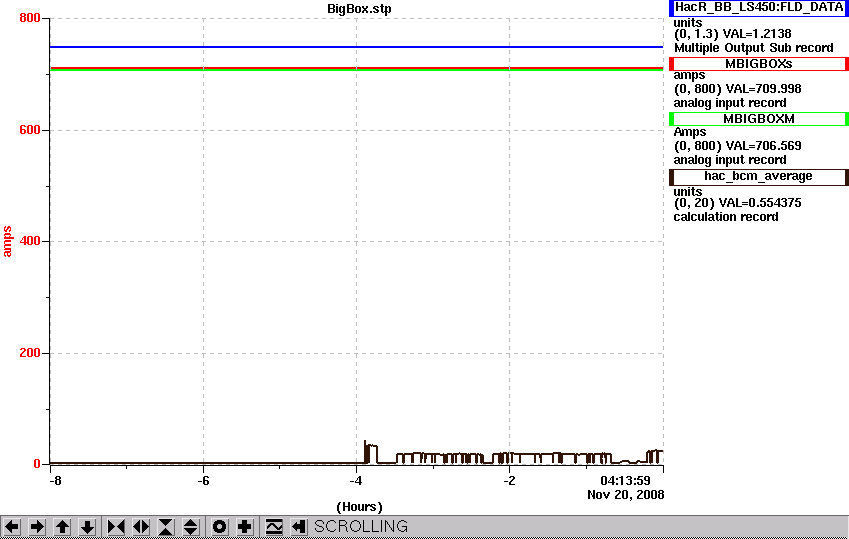
Task: Zoom in horizontally on time axis
Action: (x=116, y=527)
